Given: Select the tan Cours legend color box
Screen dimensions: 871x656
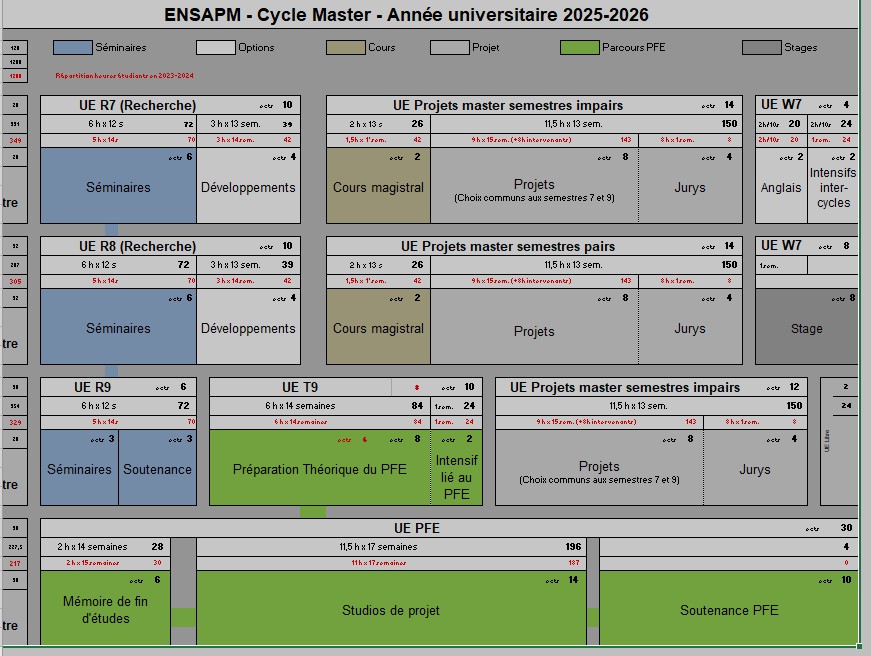Looking at the screenshot, I should click(346, 47).
